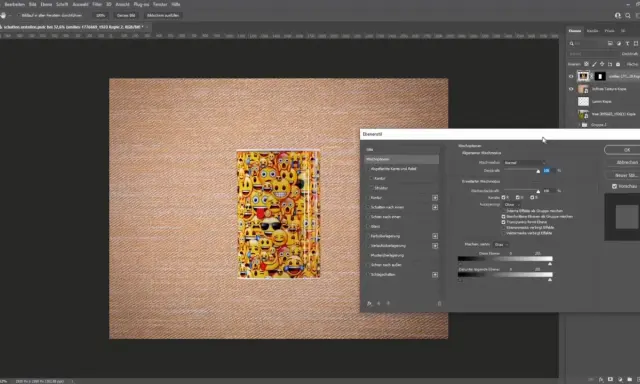Image resolution: width=640 pixels, height=384 pixels.
Task: Open the Ebene menu
Action: pyautogui.click(x=46, y=4)
